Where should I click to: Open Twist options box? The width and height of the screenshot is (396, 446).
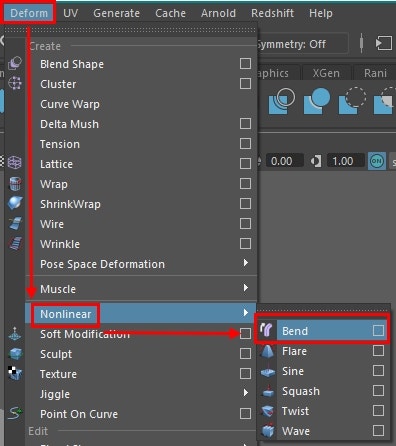[x=378, y=411]
